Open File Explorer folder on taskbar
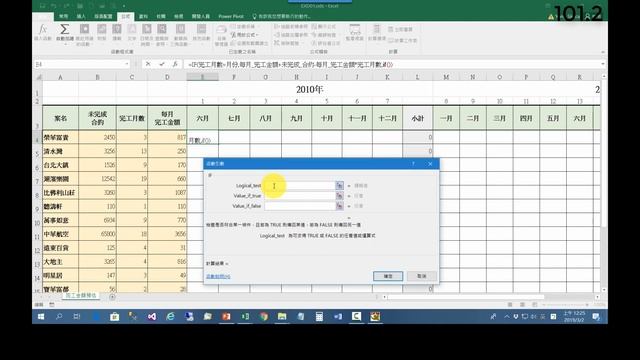 click(x=282, y=316)
